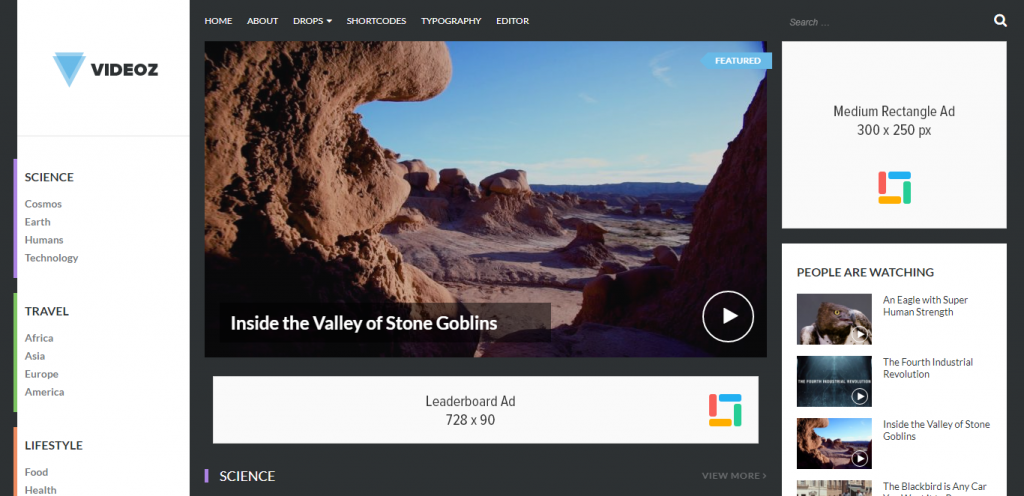The width and height of the screenshot is (1024, 496).
Task: Click the search magnifier icon
Action: (1000, 21)
